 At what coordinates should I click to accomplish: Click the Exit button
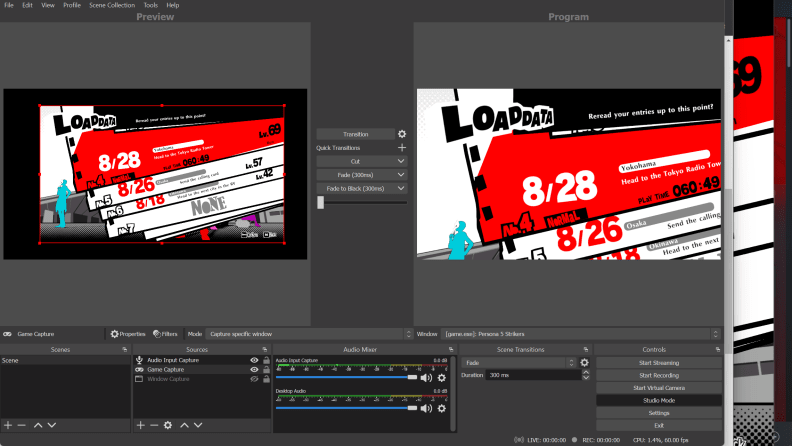tap(659, 425)
